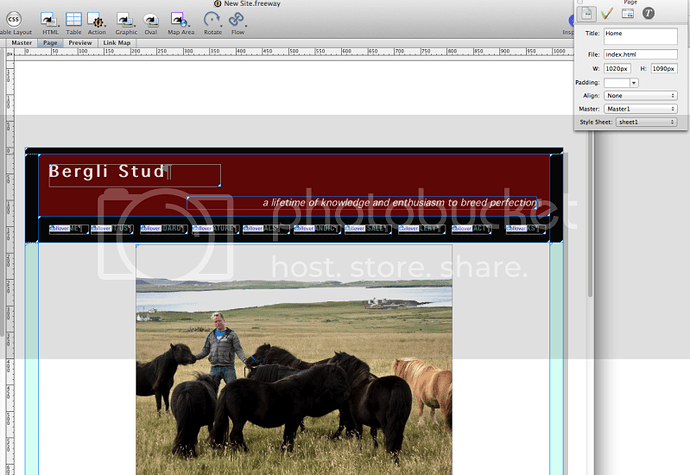Open the Style Sheet dropdown sheet1
This screenshot has width=690, height=475.
pos(646,122)
